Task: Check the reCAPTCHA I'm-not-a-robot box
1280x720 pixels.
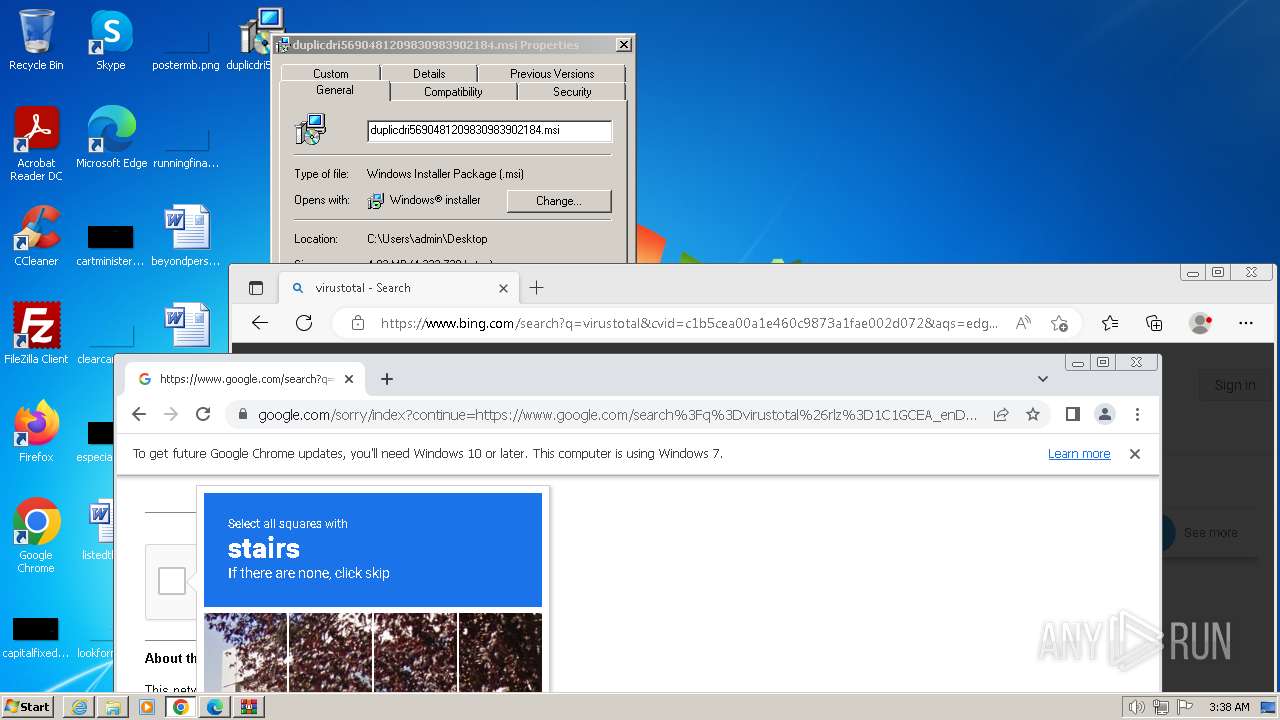Action: coord(172,581)
